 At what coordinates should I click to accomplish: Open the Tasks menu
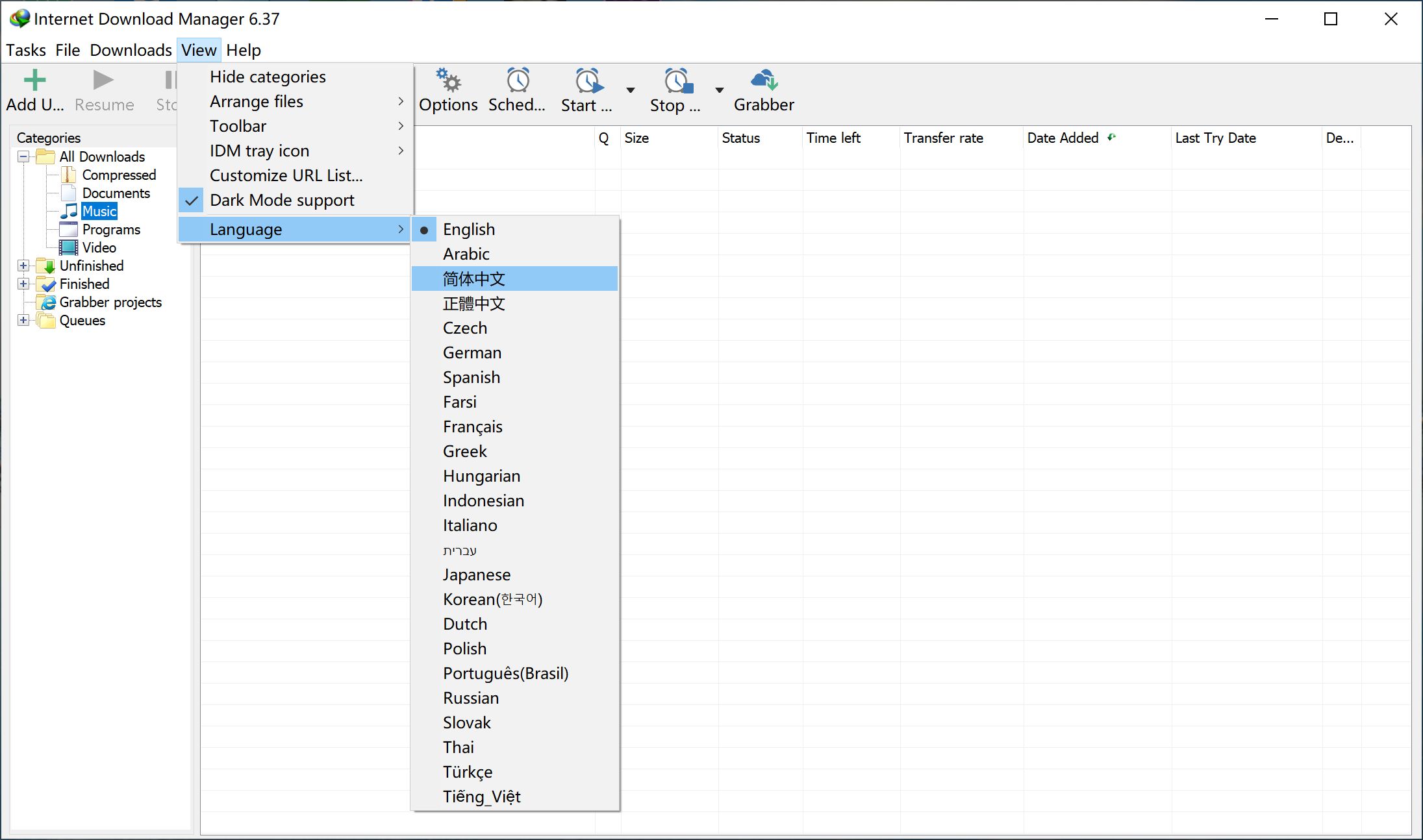(26, 50)
